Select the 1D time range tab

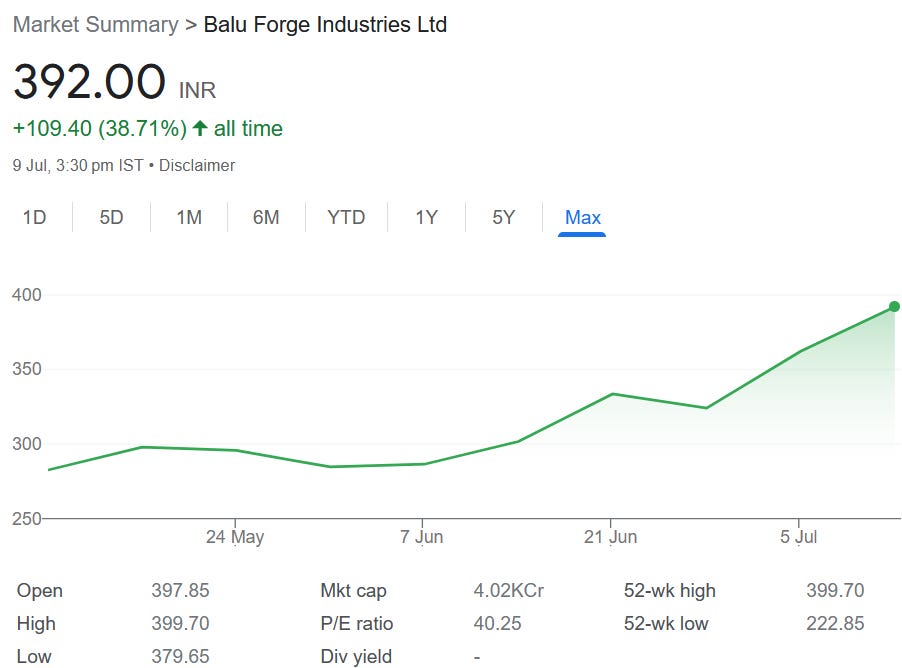[x=35, y=217]
